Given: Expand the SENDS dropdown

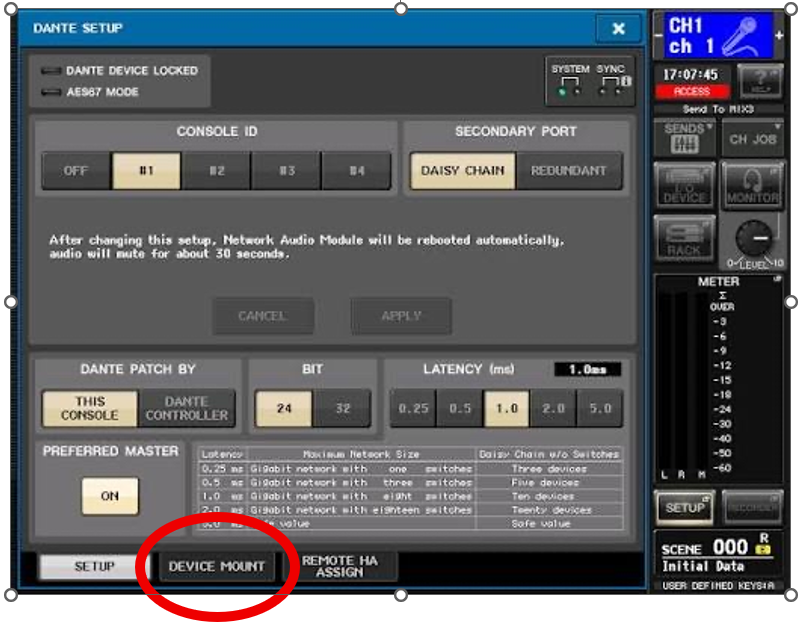Looking at the screenshot, I should click(685, 138).
